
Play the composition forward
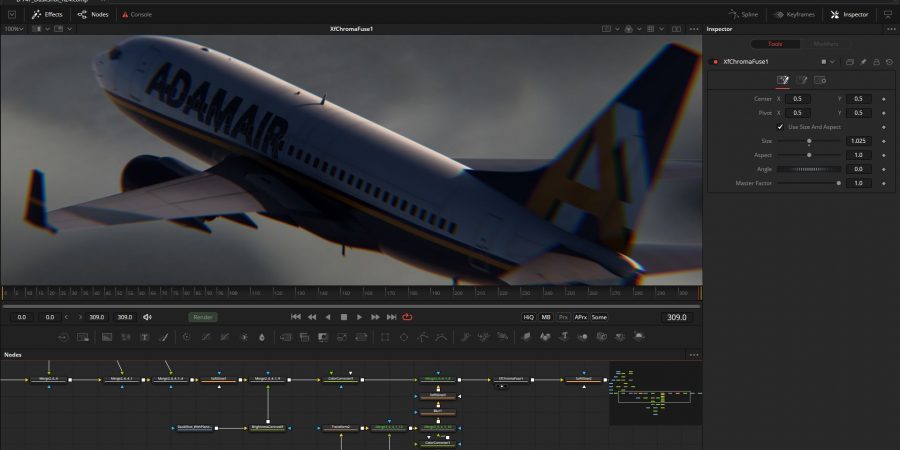(359, 317)
